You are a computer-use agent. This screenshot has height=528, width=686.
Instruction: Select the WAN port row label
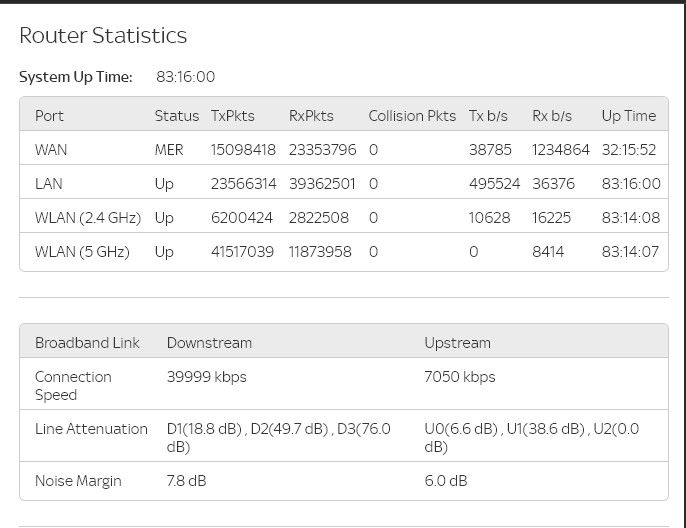pyautogui.click(x=51, y=150)
